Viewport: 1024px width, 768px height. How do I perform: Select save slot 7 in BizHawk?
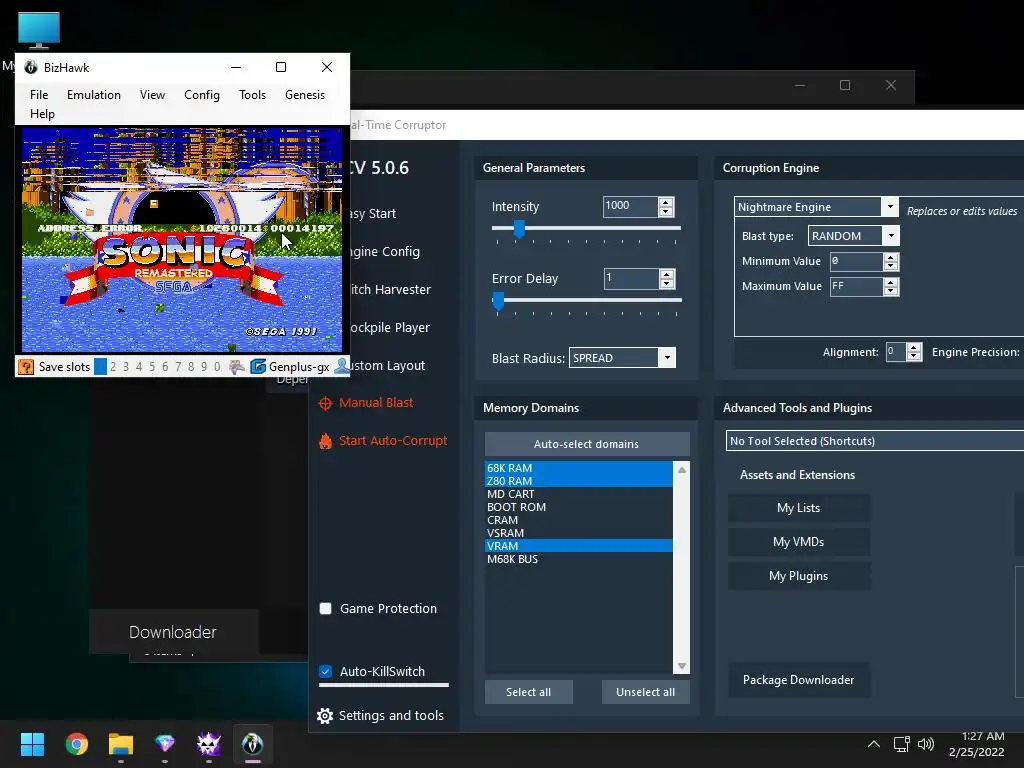click(x=178, y=366)
